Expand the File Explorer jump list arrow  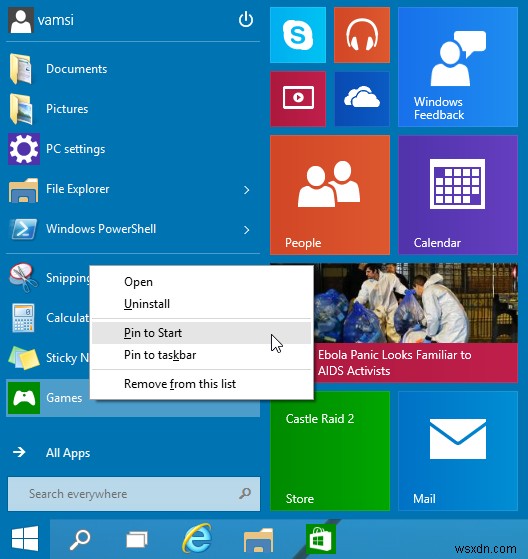[246, 190]
